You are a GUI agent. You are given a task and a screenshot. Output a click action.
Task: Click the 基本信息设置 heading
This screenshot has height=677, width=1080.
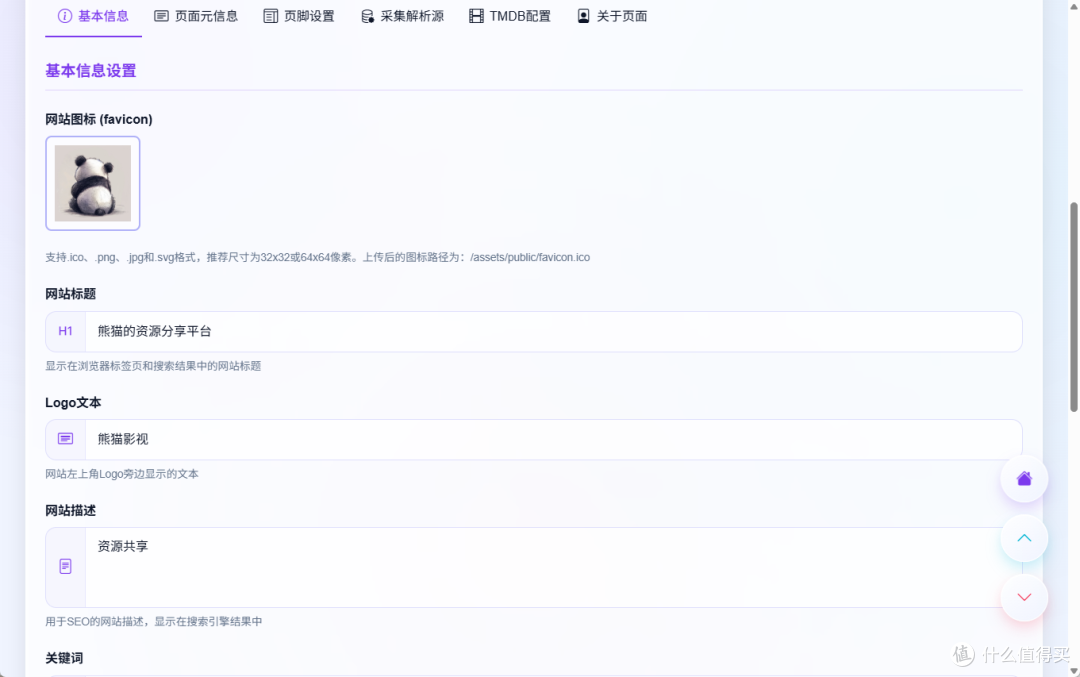click(91, 71)
